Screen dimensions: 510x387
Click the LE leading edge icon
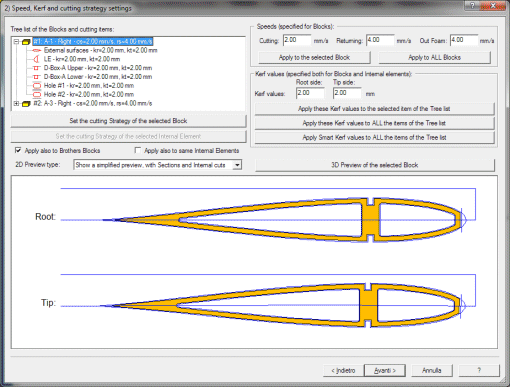[37, 59]
